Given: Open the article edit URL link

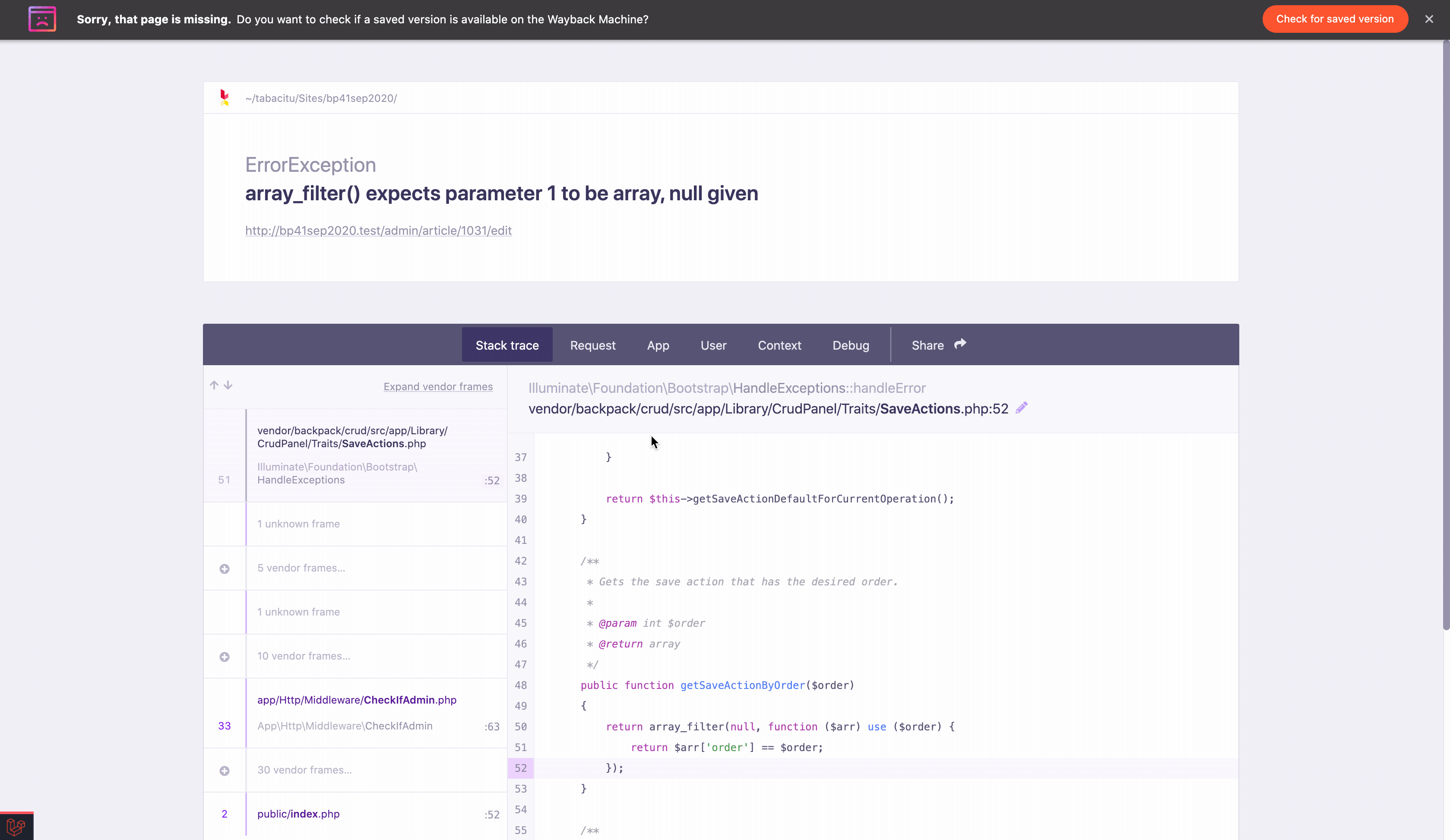Looking at the screenshot, I should click(x=378, y=231).
